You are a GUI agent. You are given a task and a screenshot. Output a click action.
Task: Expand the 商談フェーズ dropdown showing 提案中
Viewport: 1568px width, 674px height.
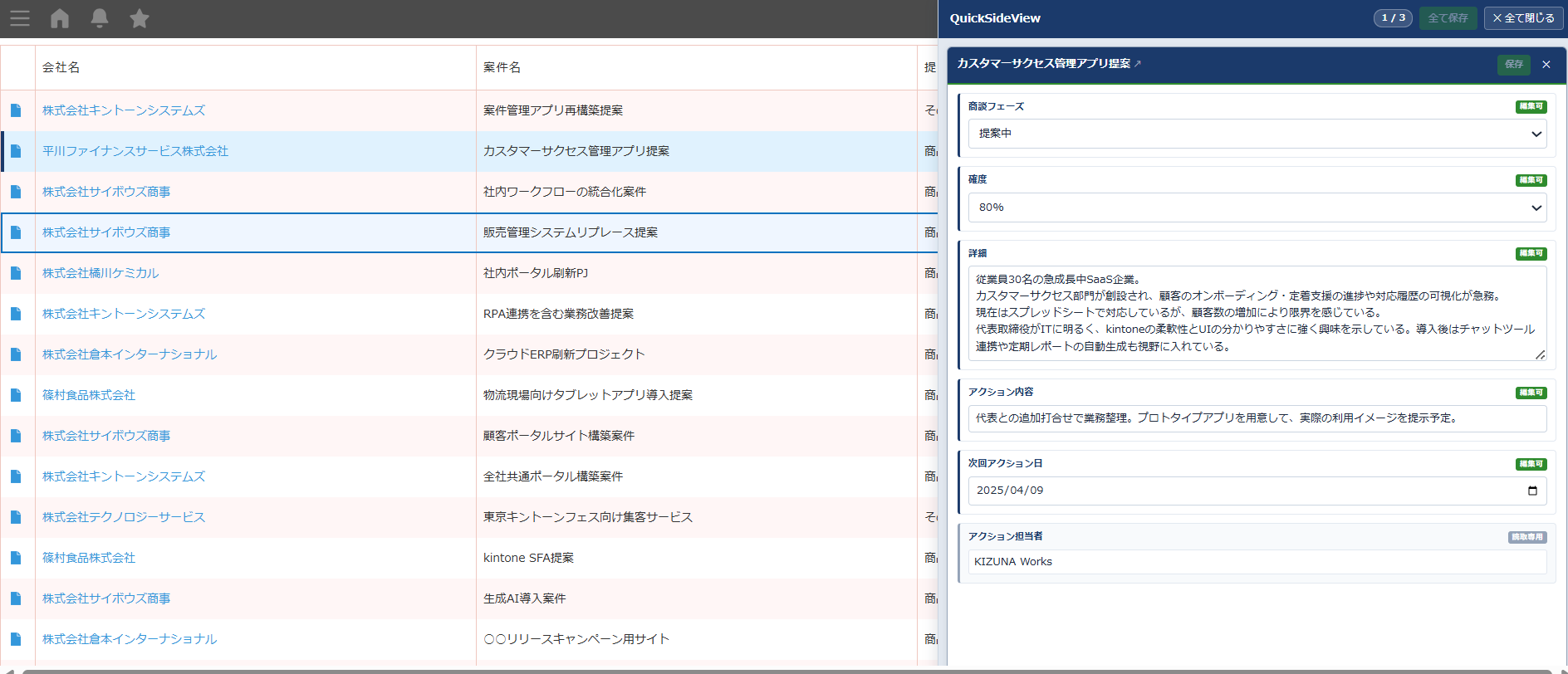click(x=1257, y=134)
